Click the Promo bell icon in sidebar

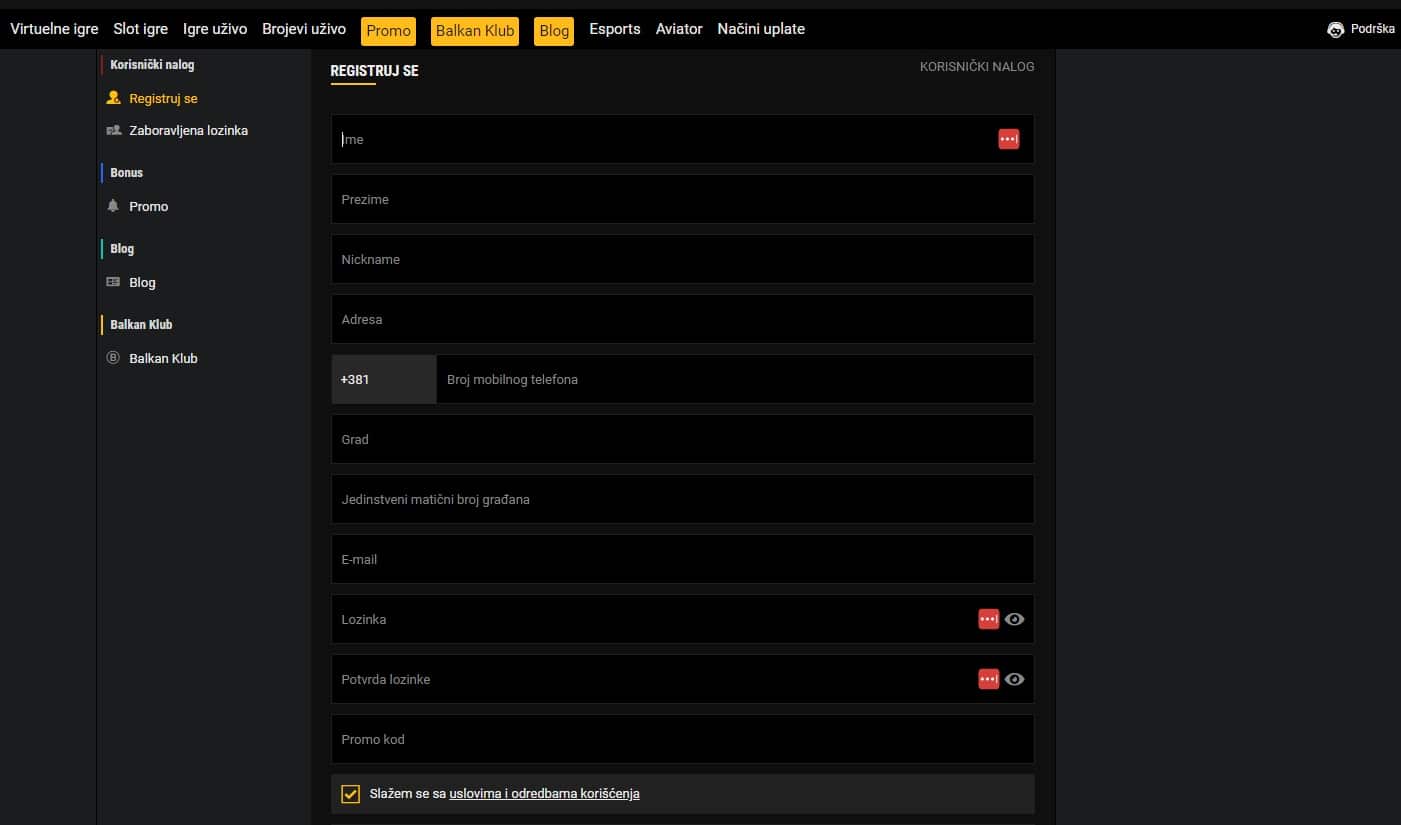click(113, 206)
